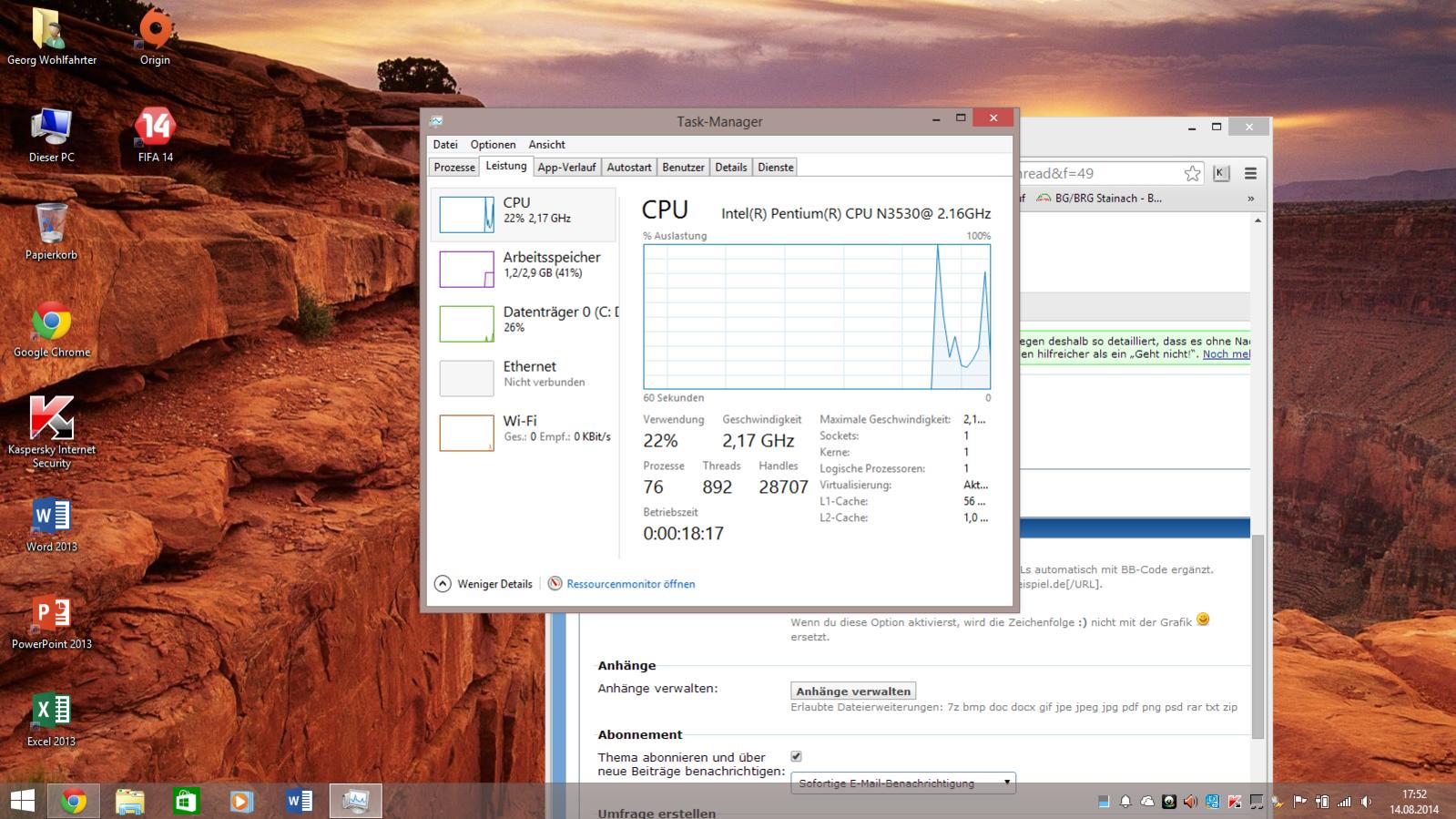The height and width of the screenshot is (819, 1456).
Task: Select the Ethernet entry in Task-Manager
Action: coord(524,378)
